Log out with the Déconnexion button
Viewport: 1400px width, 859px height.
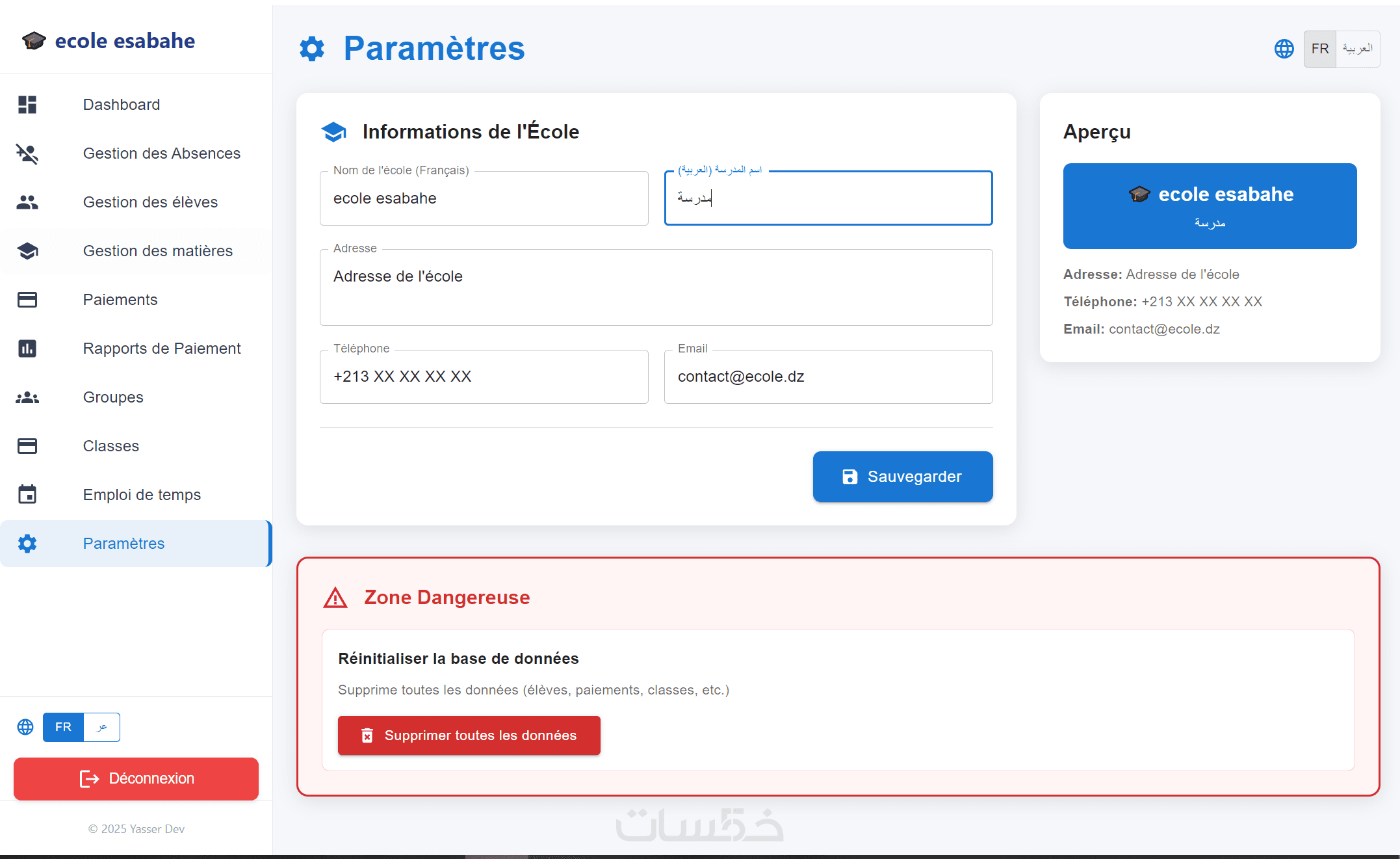(136, 778)
